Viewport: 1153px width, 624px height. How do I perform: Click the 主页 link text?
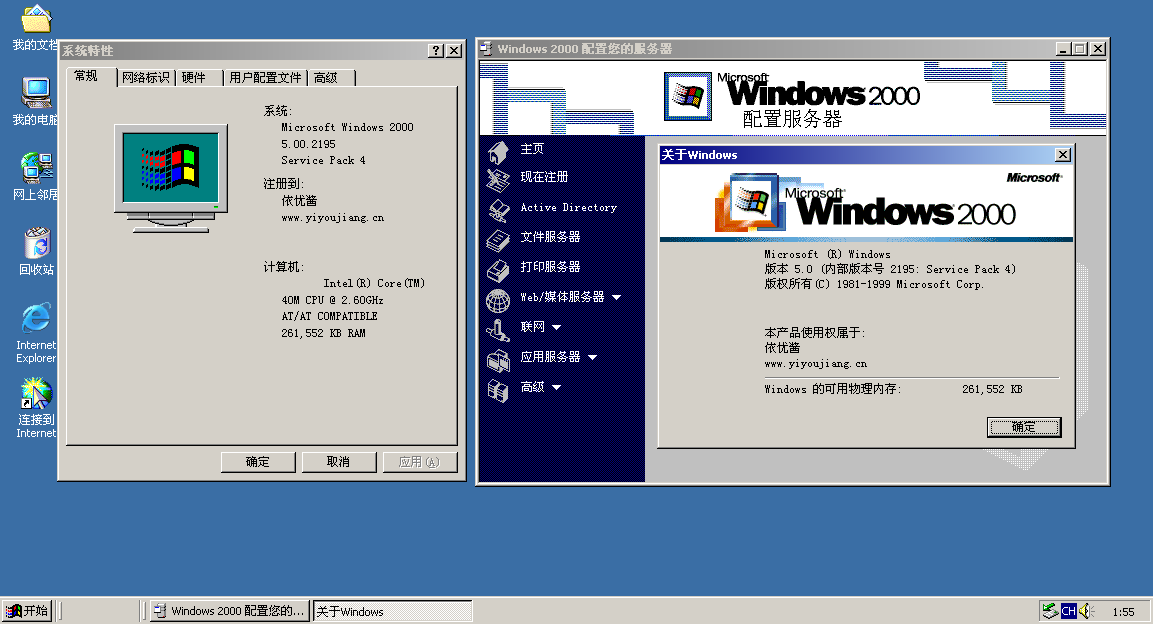(532, 149)
